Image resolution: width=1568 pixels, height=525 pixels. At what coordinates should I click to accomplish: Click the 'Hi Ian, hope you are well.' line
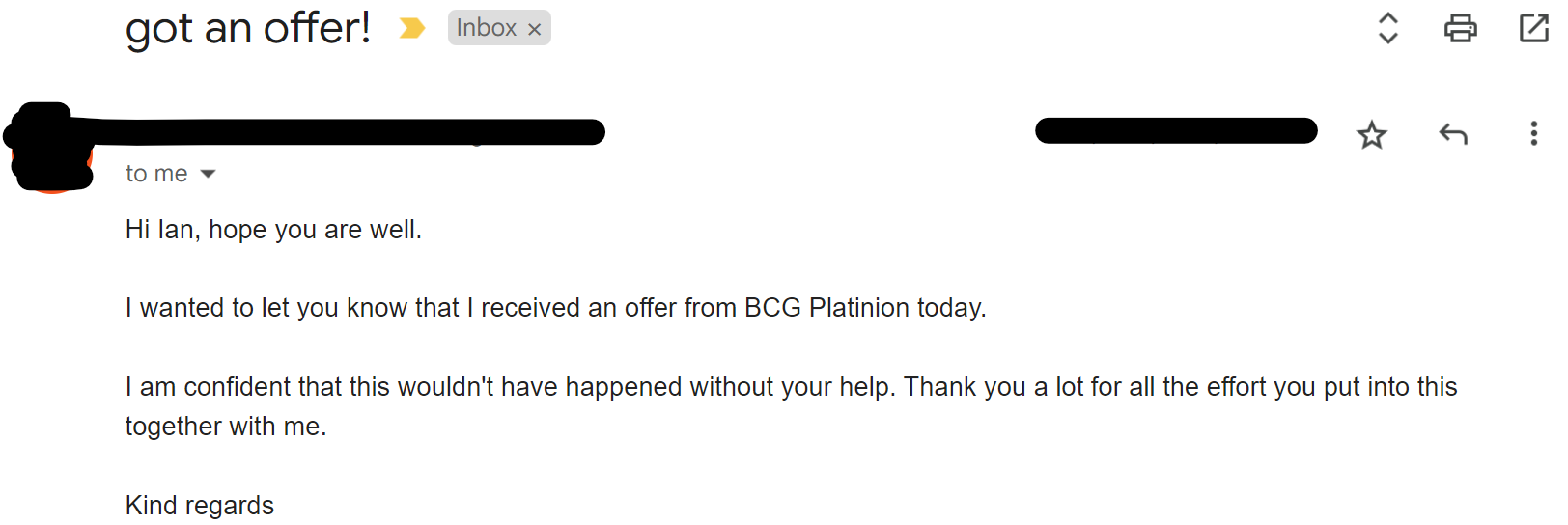click(274, 230)
